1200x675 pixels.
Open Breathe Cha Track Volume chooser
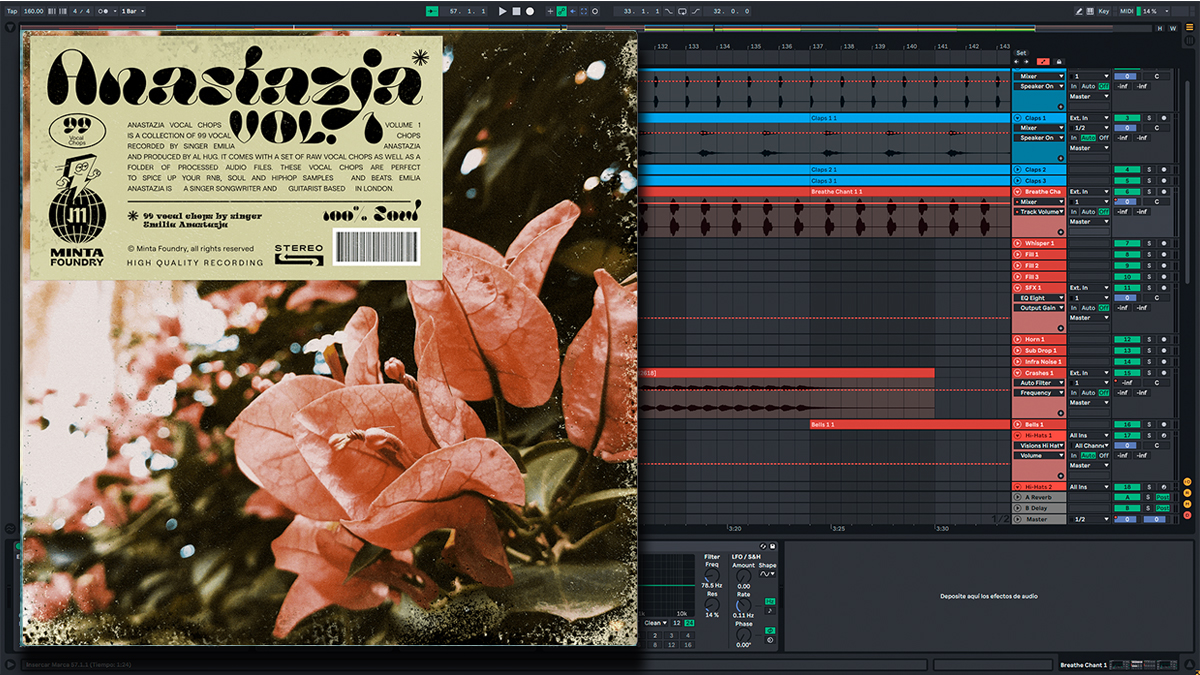[x=1040, y=212]
